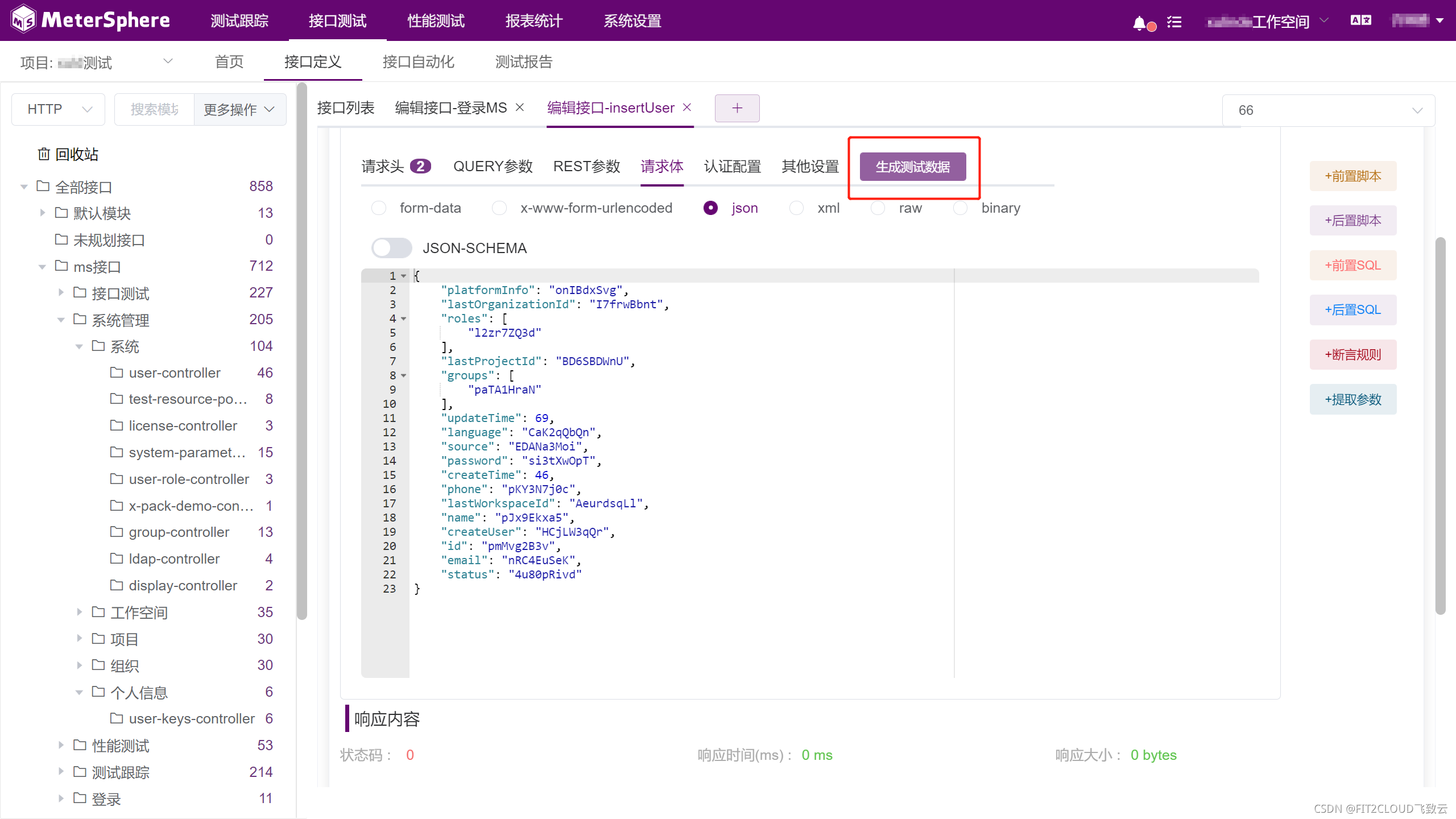
Task: Click the 生成测试数据 button
Action: (x=912, y=167)
